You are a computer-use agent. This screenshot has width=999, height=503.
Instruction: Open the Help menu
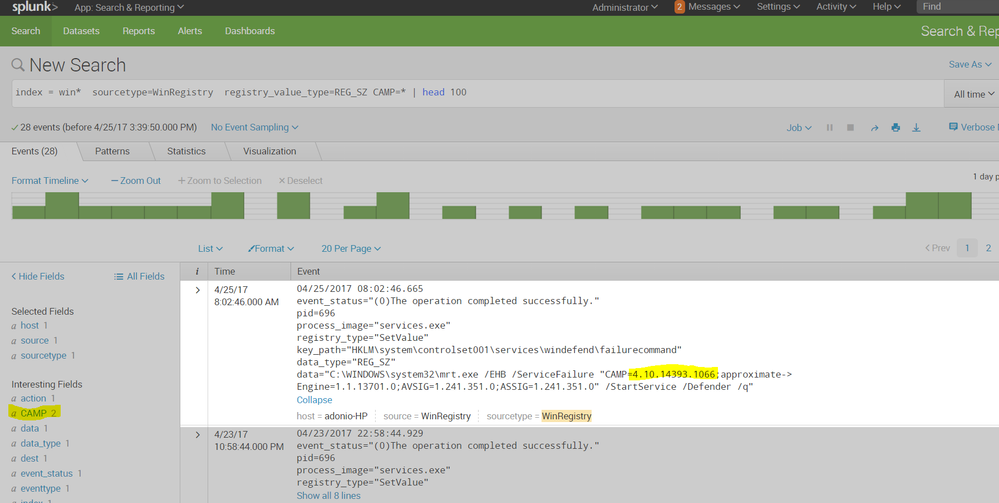tap(886, 7)
